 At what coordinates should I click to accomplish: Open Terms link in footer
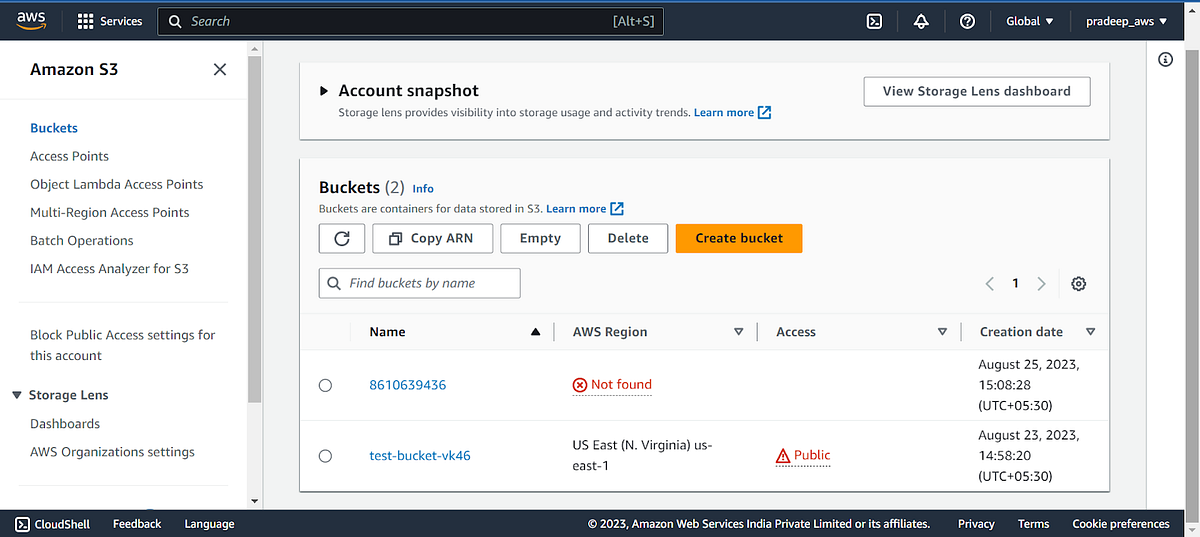point(1034,524)
